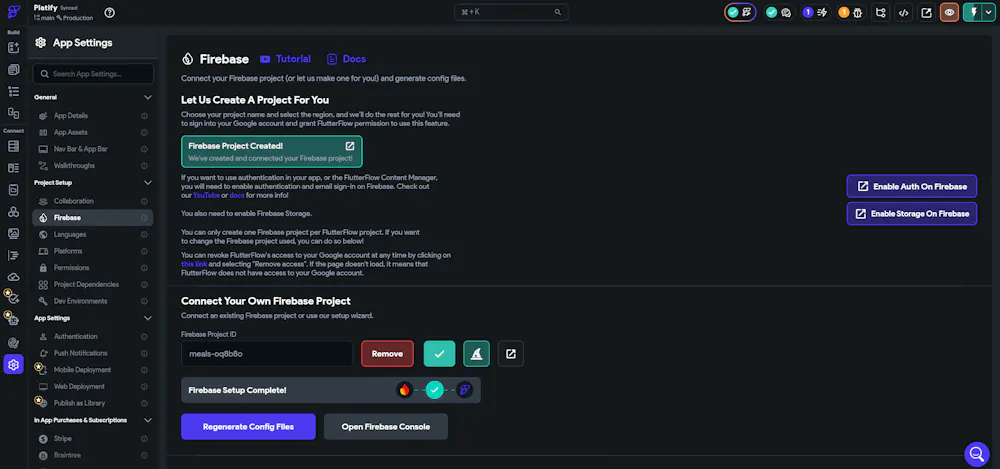1000x469 pixels.
Task: Click the project status check icon pill
Action: [x=740, y=12]
